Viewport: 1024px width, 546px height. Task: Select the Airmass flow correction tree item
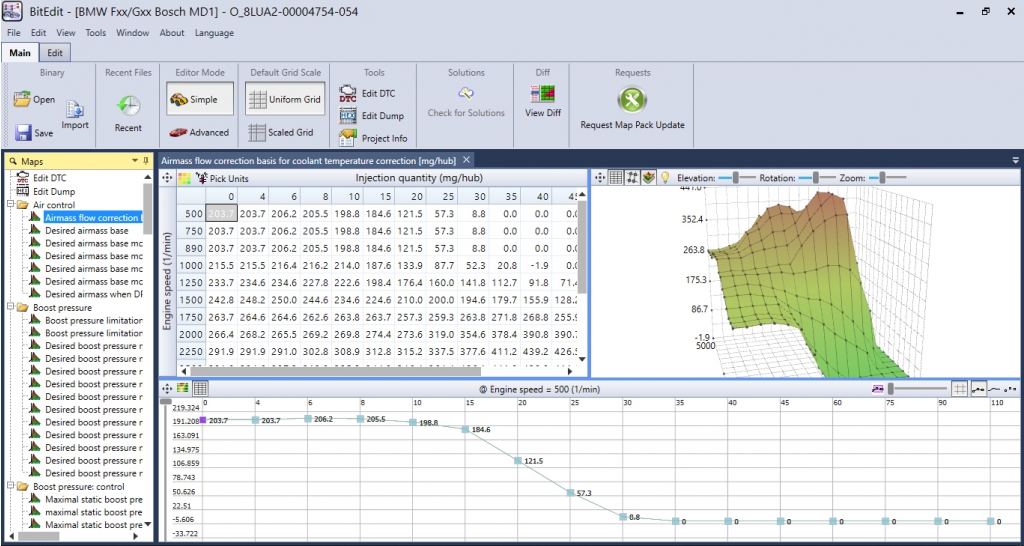(93, 217)
